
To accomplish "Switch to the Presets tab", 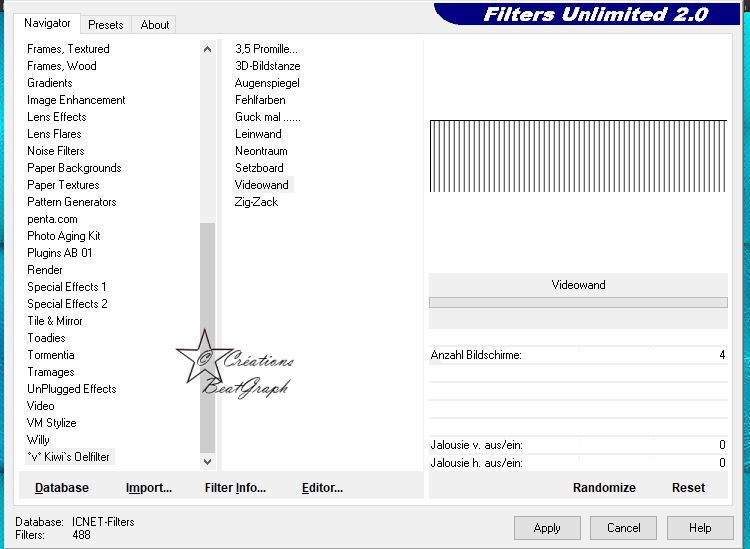I will pos(106,25).
